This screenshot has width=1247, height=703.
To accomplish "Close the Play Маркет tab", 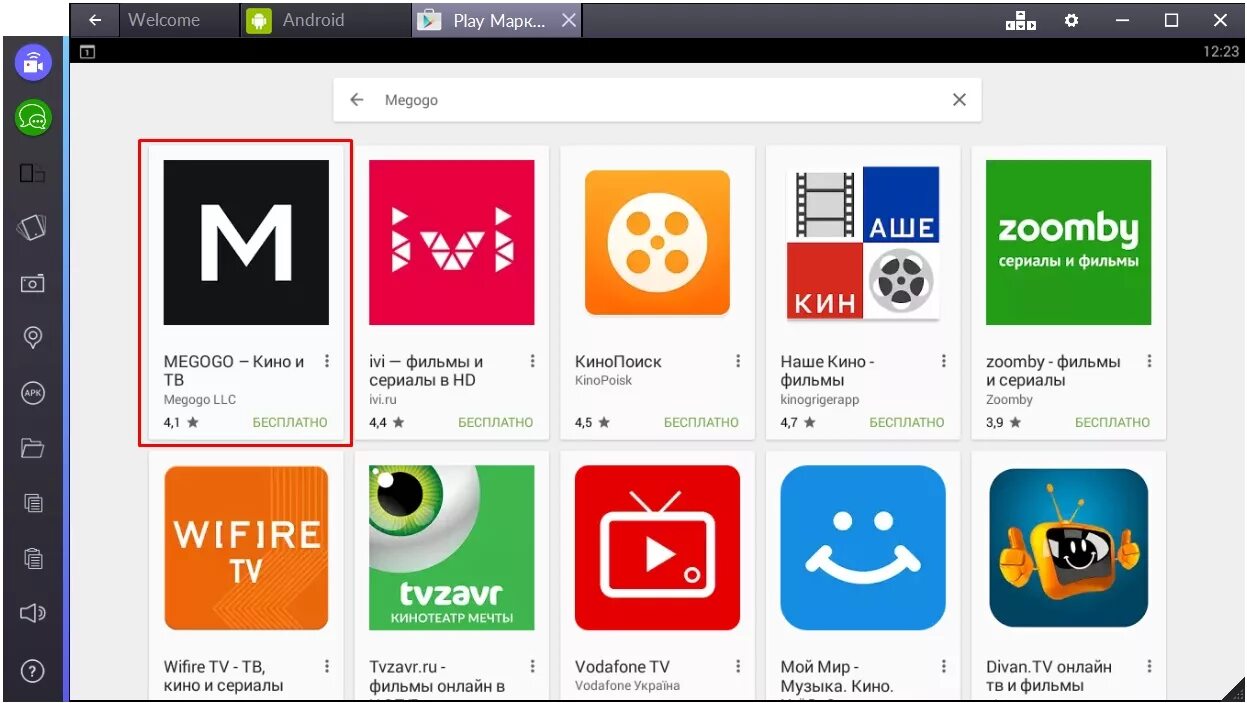I will point(568,20).
